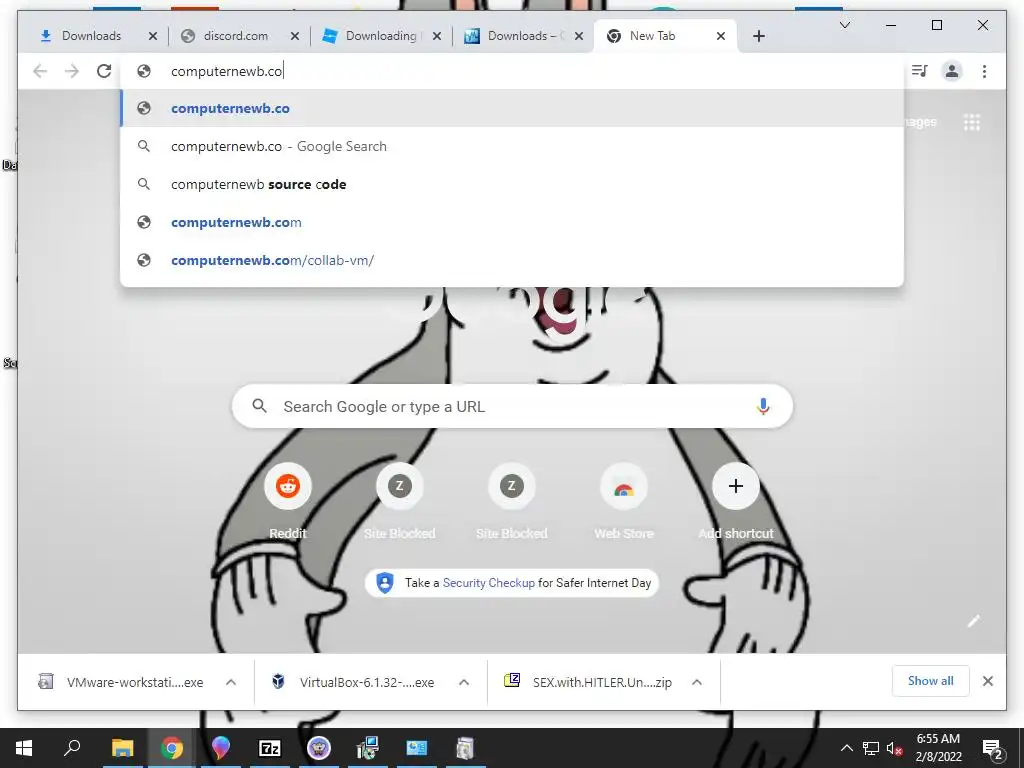Expand options for VirtualBox download
This screenshot has height=768, width=1024.
464,682
